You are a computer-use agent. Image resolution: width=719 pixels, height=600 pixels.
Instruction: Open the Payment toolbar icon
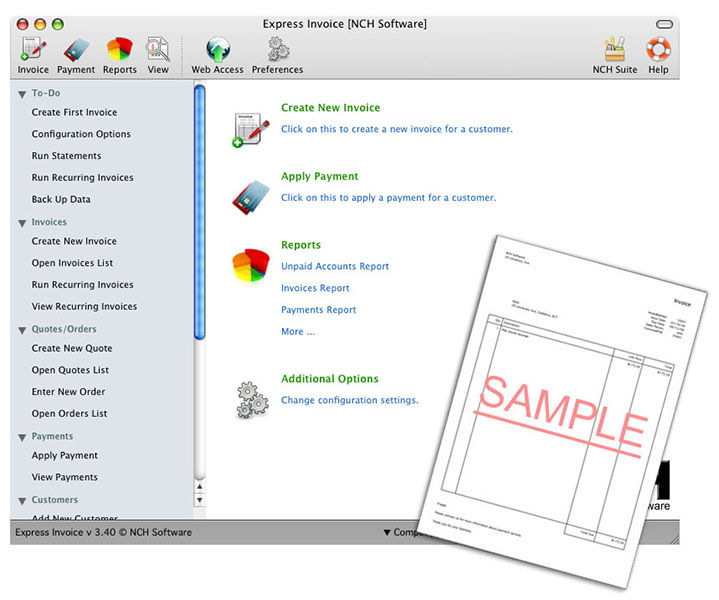point(76,50)
